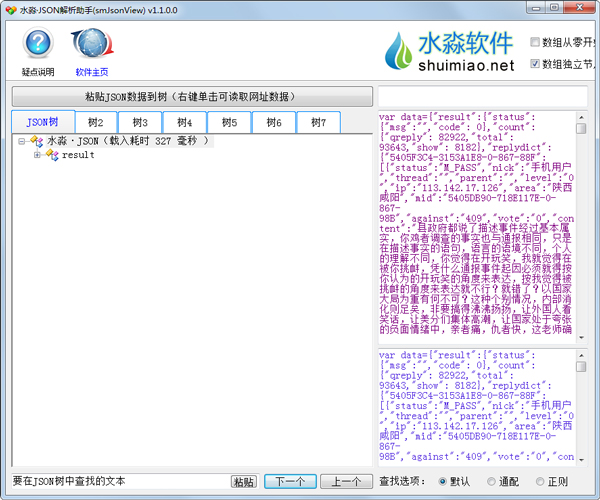Click the 上一个 button
This screenshot has width=600, height=500.
pos(346,481)
